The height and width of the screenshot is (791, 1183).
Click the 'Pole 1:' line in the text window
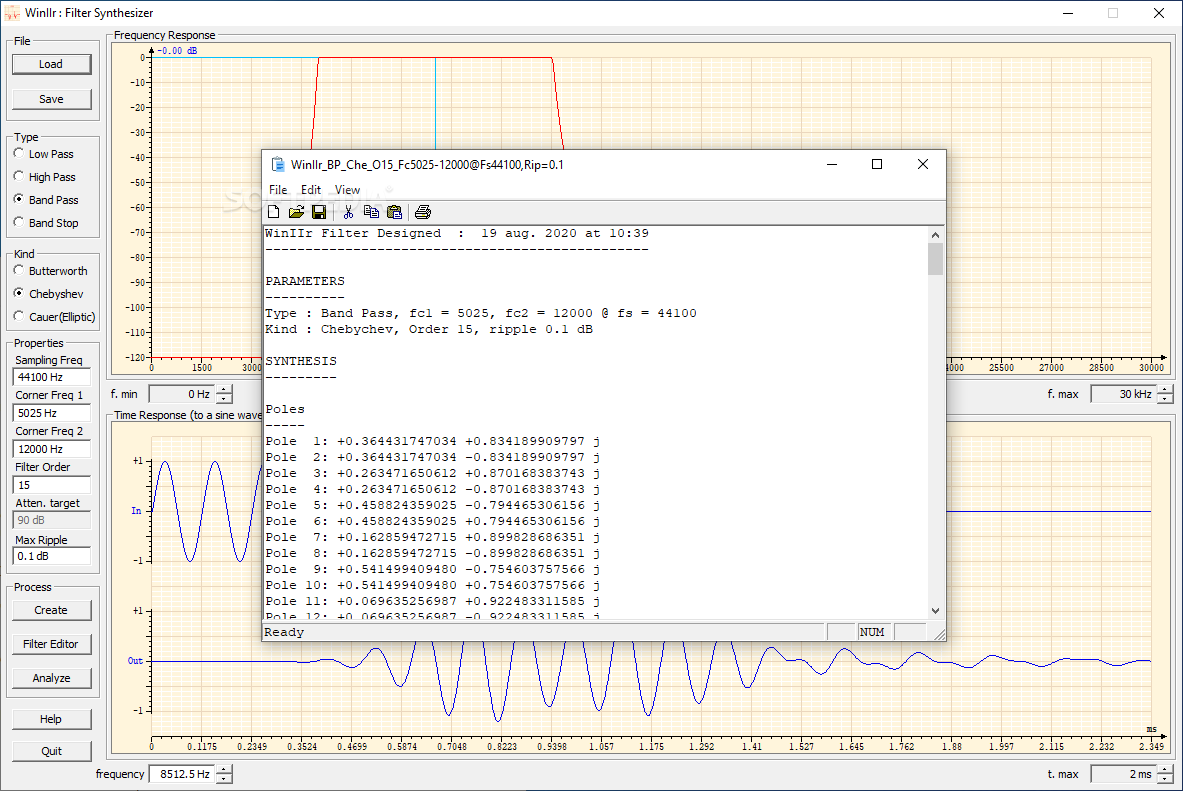pyautogui.click(x=432, y=441)
